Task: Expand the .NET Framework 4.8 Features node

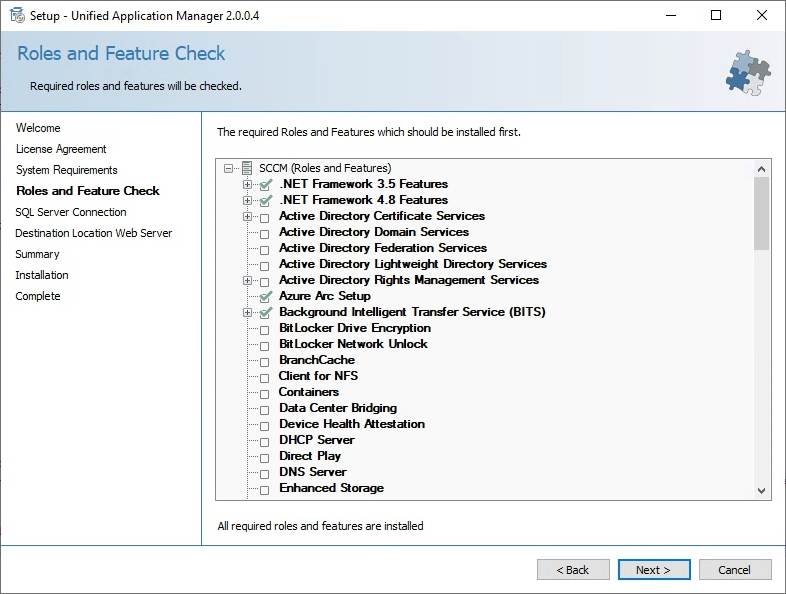Action: coord(247,201)
